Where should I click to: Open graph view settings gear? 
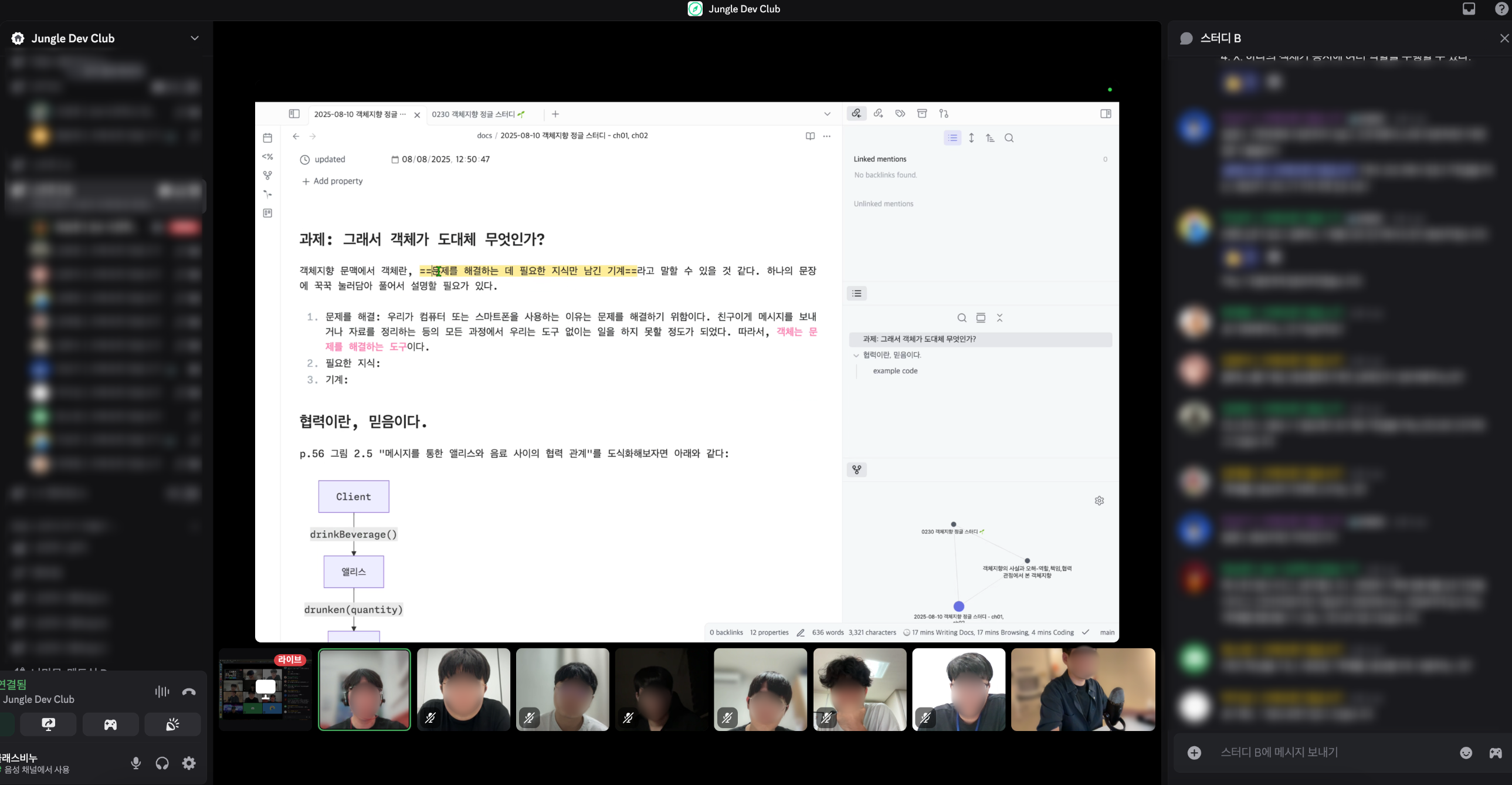[1099, 500]
